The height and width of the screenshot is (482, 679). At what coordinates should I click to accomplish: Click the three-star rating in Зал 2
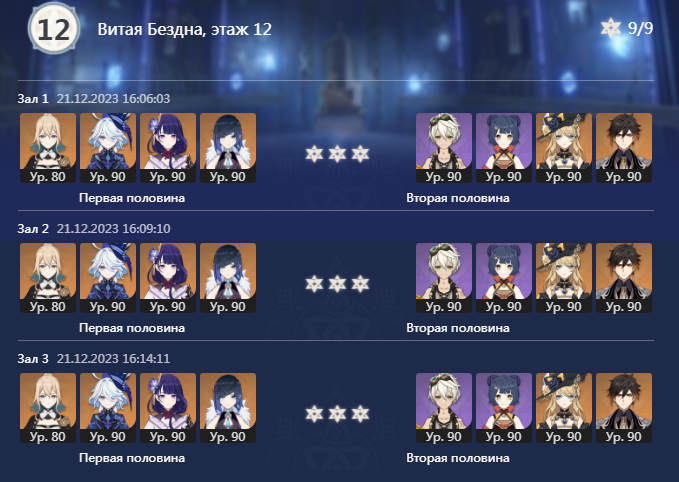click(x=337, y=284)
